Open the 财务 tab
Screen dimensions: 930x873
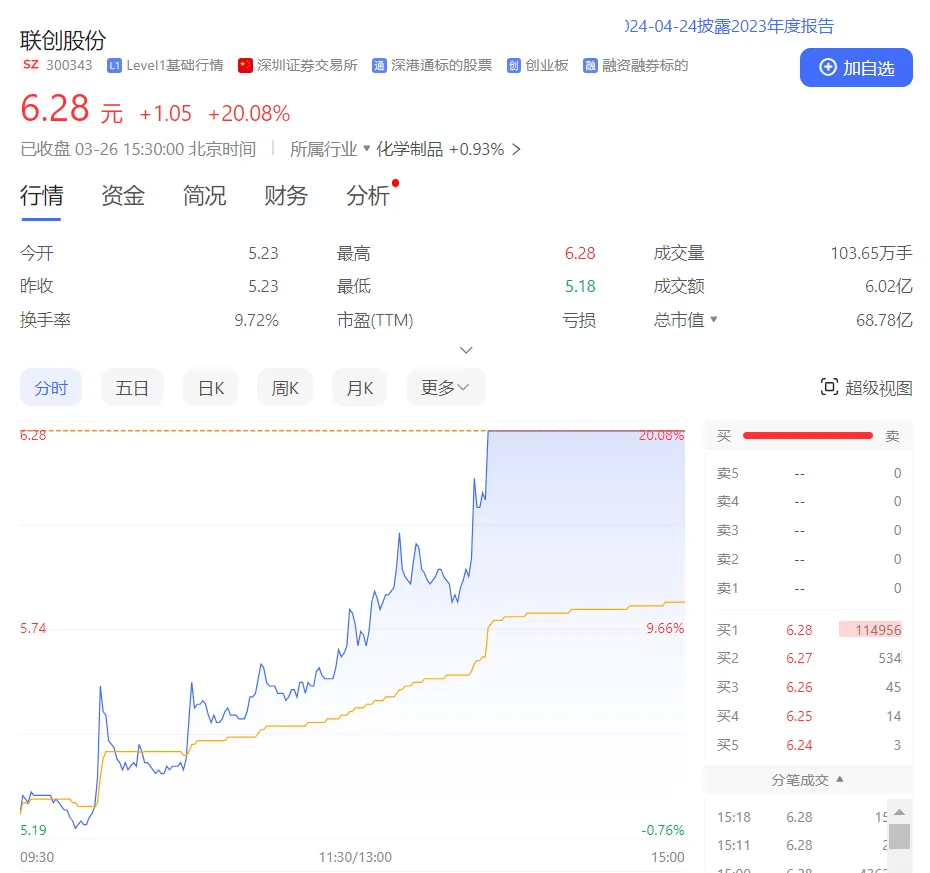tap(286, 196)
